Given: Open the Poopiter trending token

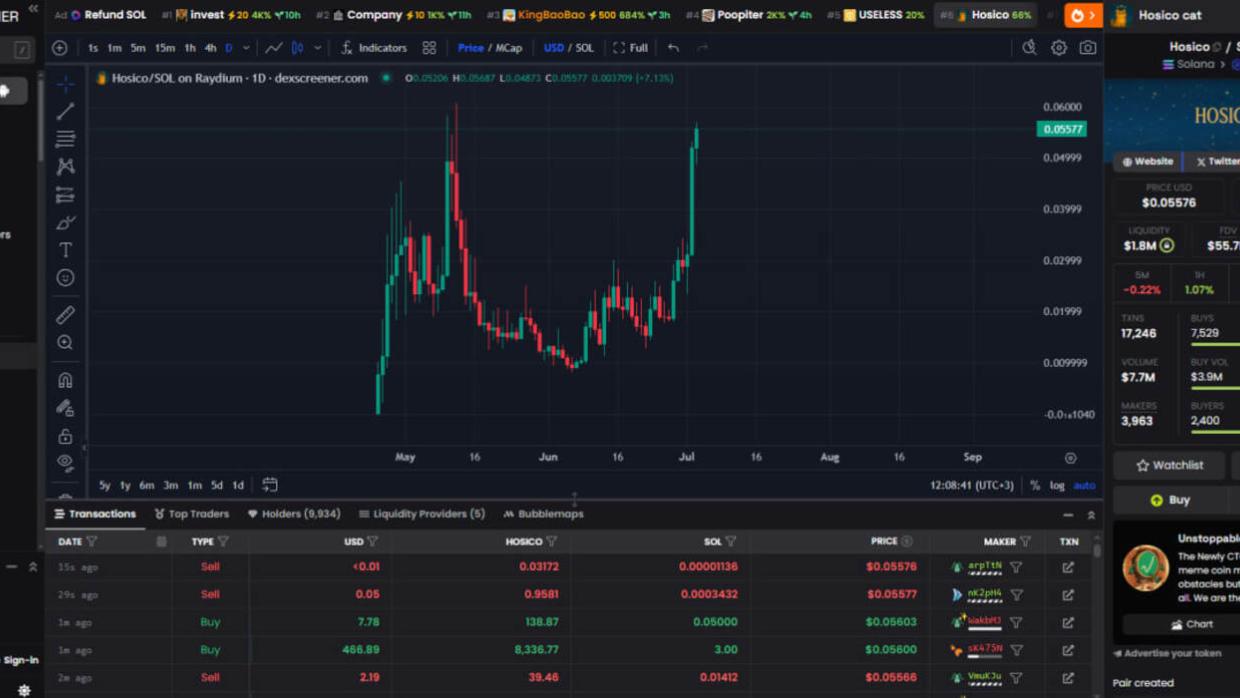Looking at the screenshot, I should point(750,15).
